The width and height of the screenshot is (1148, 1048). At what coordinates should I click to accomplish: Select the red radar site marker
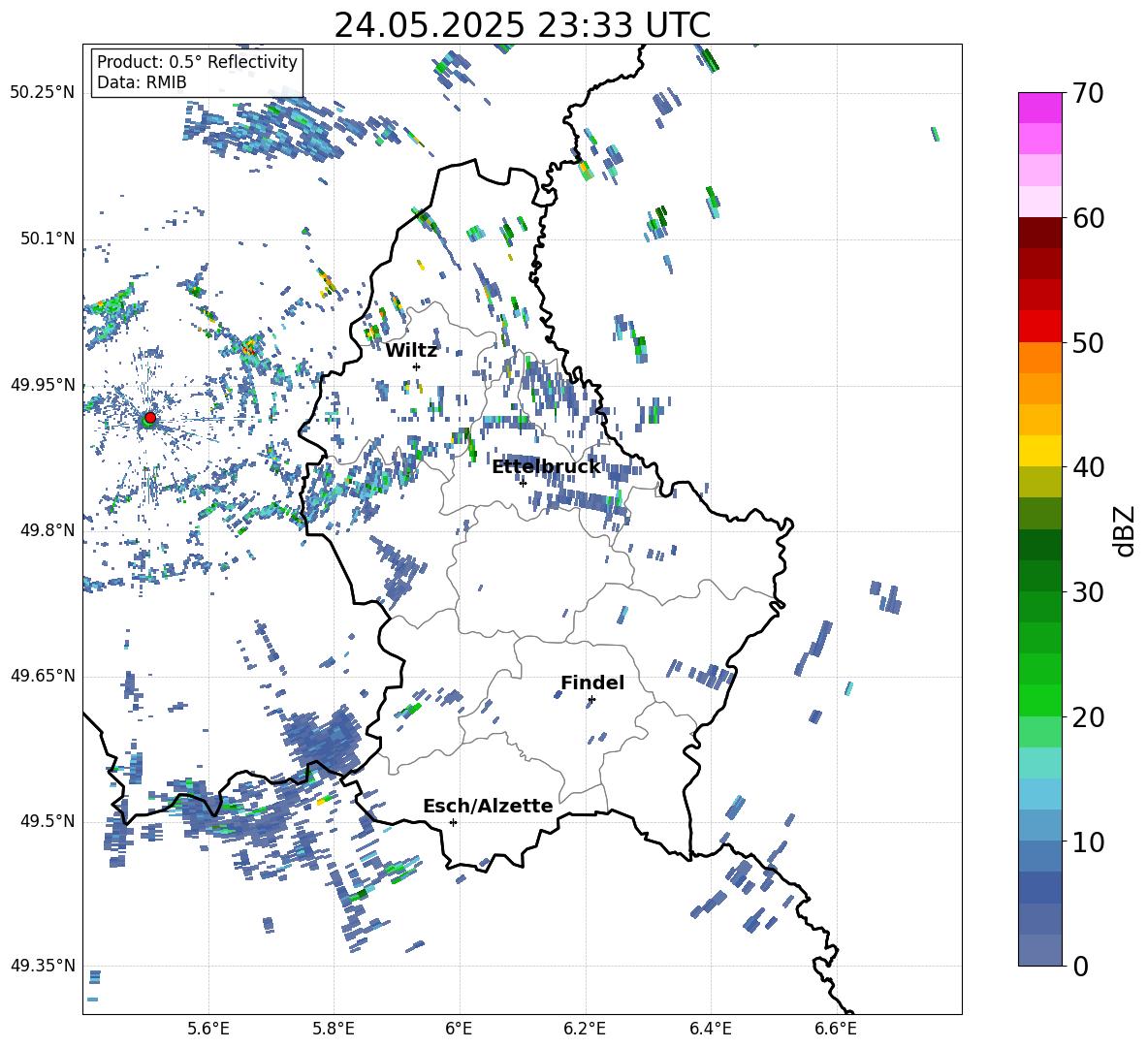click(150, 418)
